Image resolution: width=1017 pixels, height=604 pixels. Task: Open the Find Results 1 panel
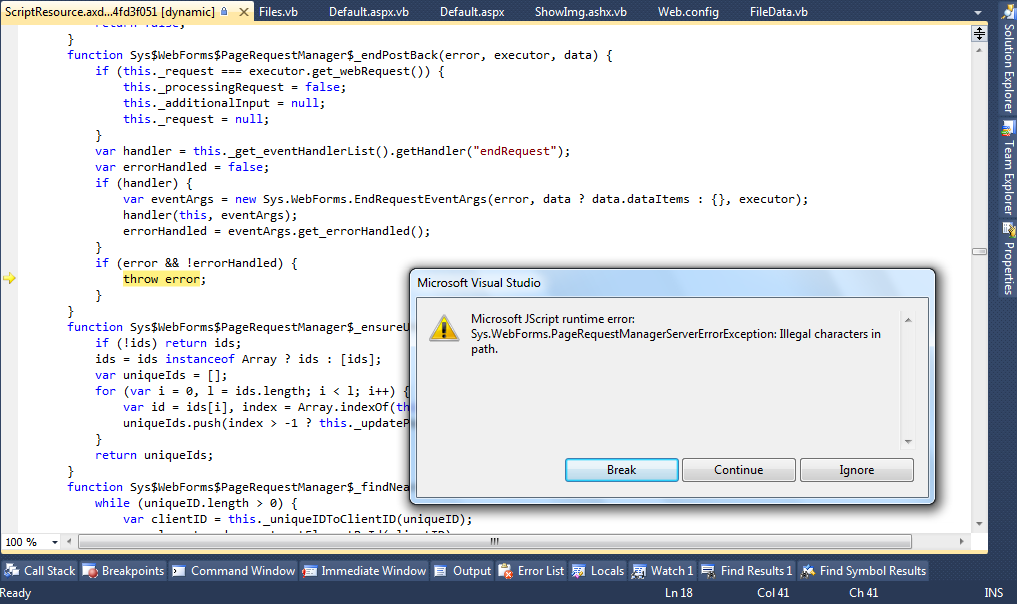point(756,571)
